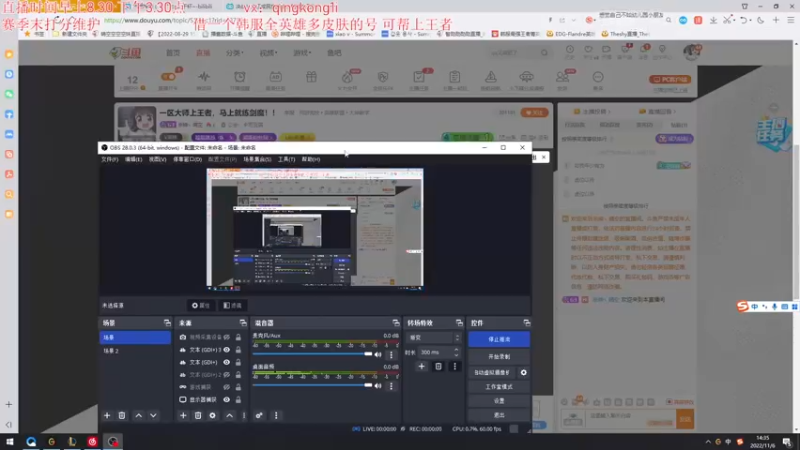
Task: Enable 工作室模式 studio mode
Action: point(499,387)
